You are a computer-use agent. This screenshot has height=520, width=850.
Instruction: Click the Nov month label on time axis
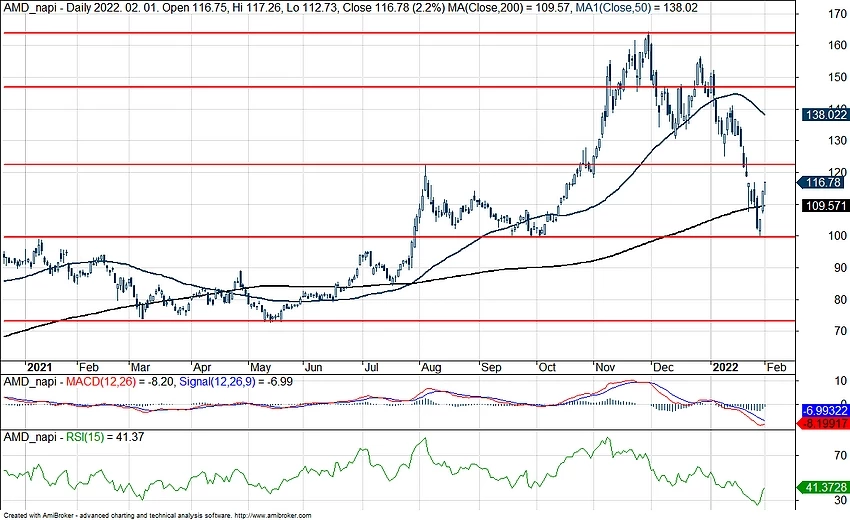pyautogui.click(x=606, y=367)
